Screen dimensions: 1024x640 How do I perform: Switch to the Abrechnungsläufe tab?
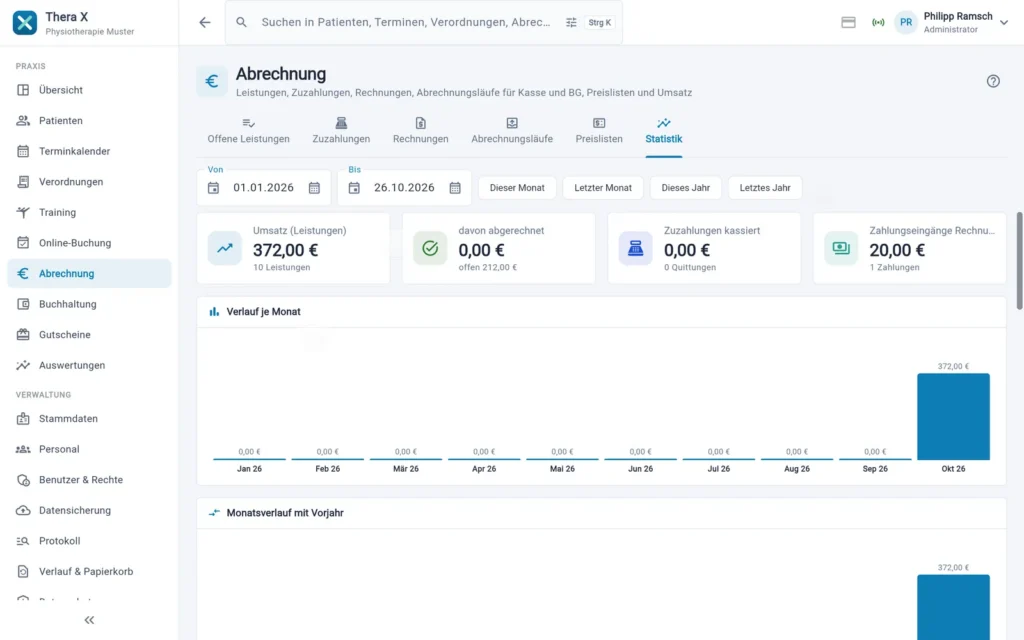pyautogui.click(x=512, y=131)
